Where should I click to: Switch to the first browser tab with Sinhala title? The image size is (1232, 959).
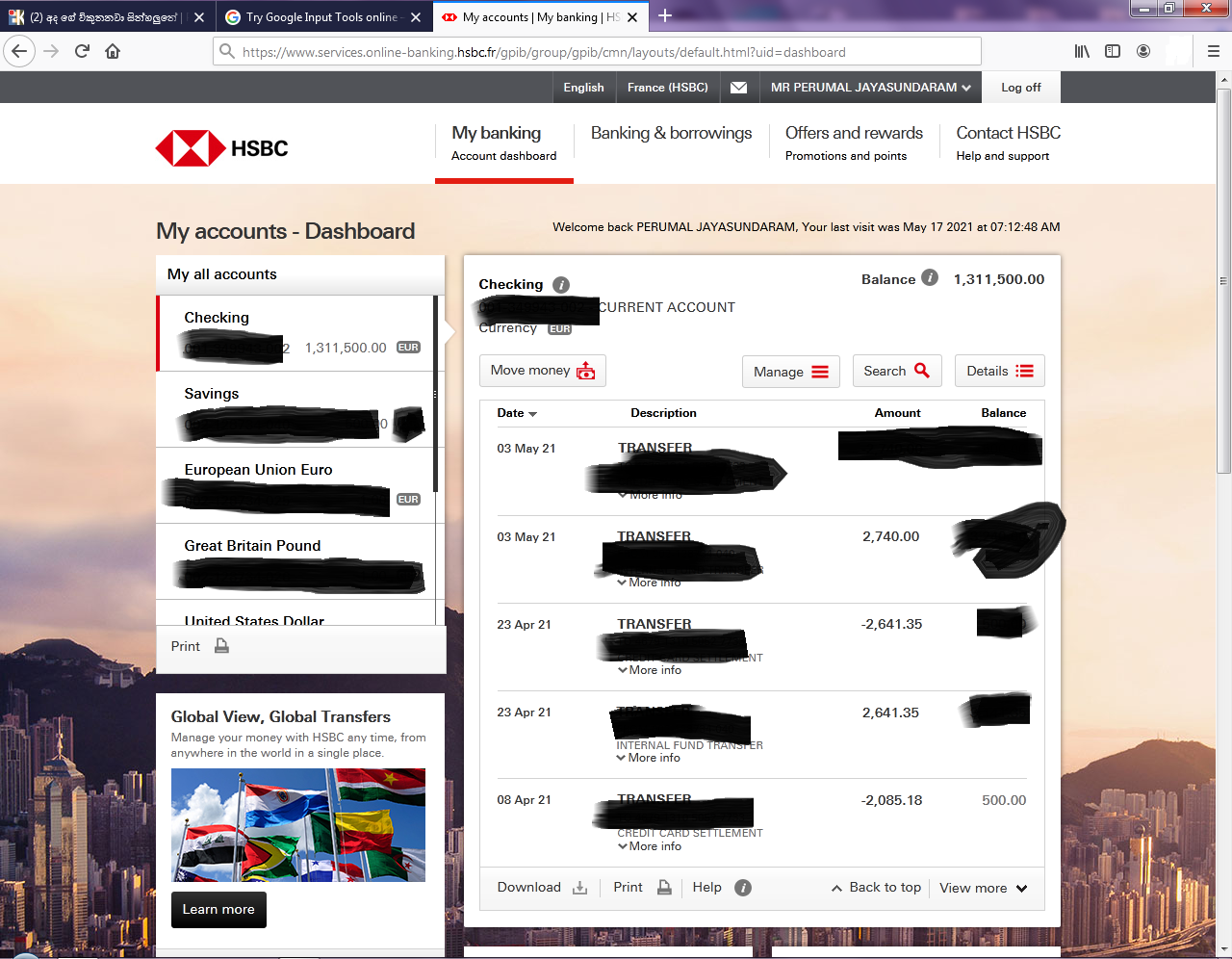point(106,17)
